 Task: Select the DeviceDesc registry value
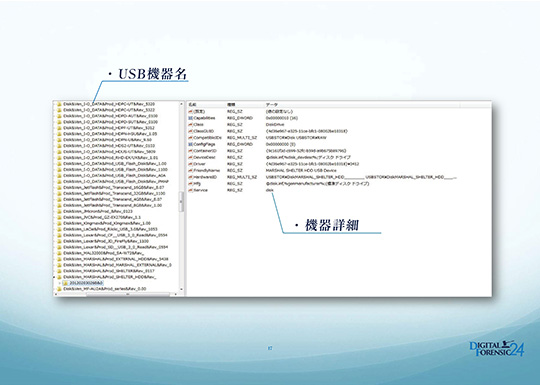click(x=204, y=157)
